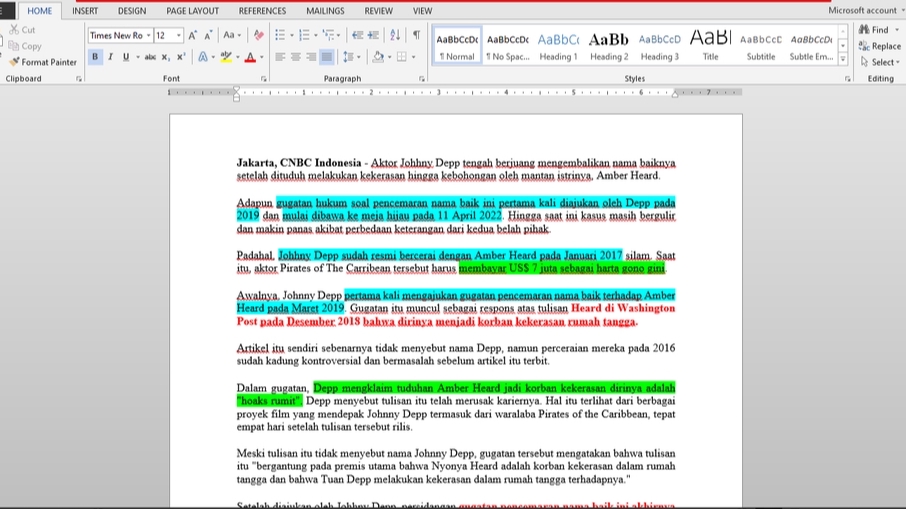Increase paragraph indent
Image resolution: width=906 pixels, height=509 pixels.
[373, 35]
